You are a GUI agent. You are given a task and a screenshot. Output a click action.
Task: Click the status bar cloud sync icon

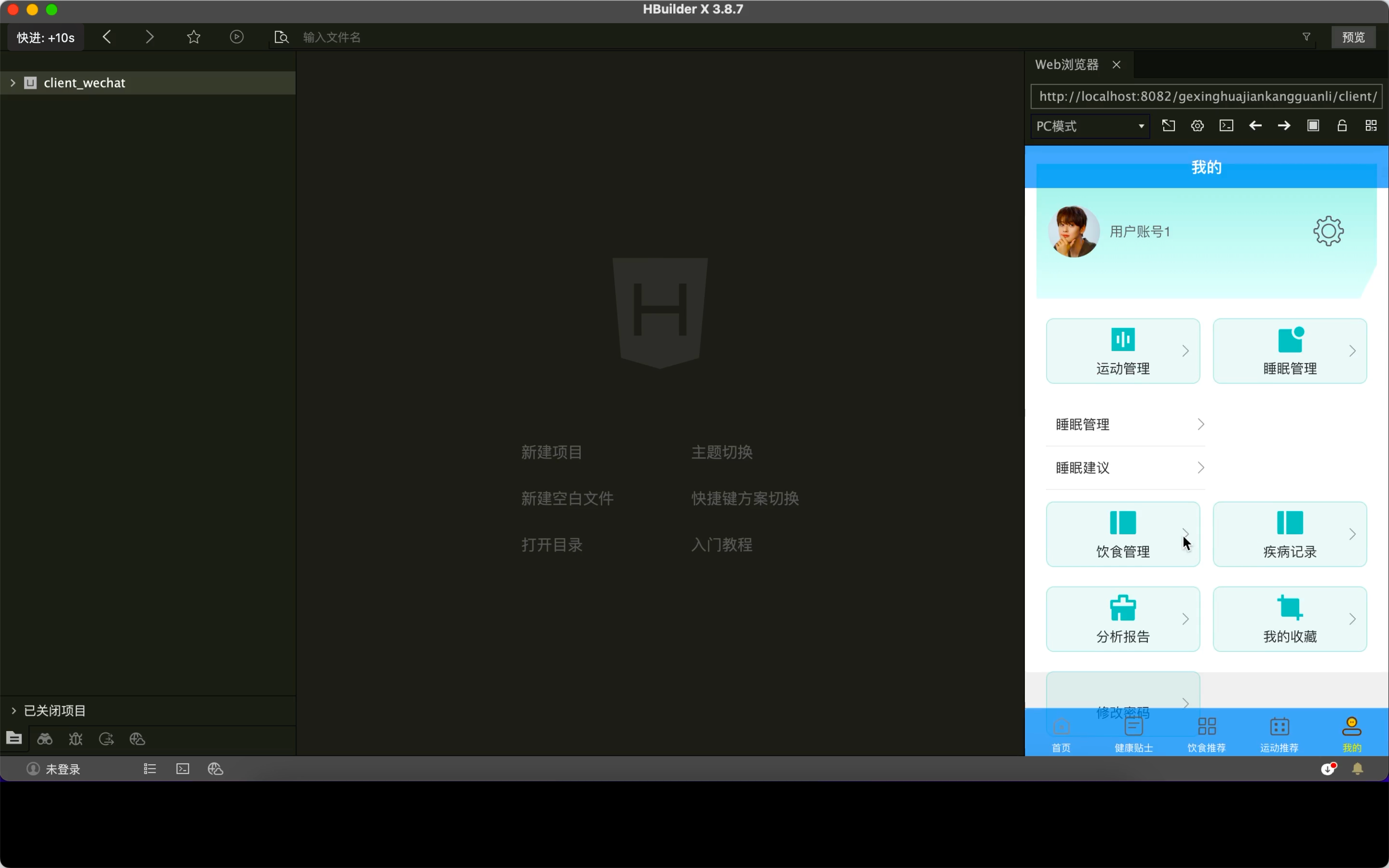click(215, 769)
